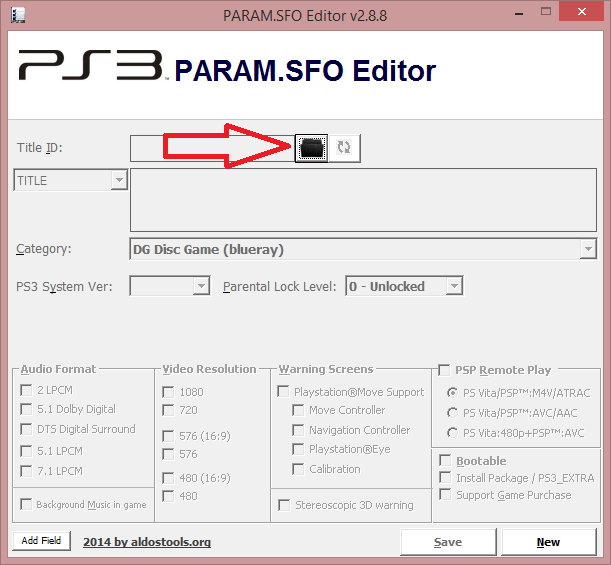The image size is (611, 565).
Task: Click inside the large title text area
Action: [363, 200]
